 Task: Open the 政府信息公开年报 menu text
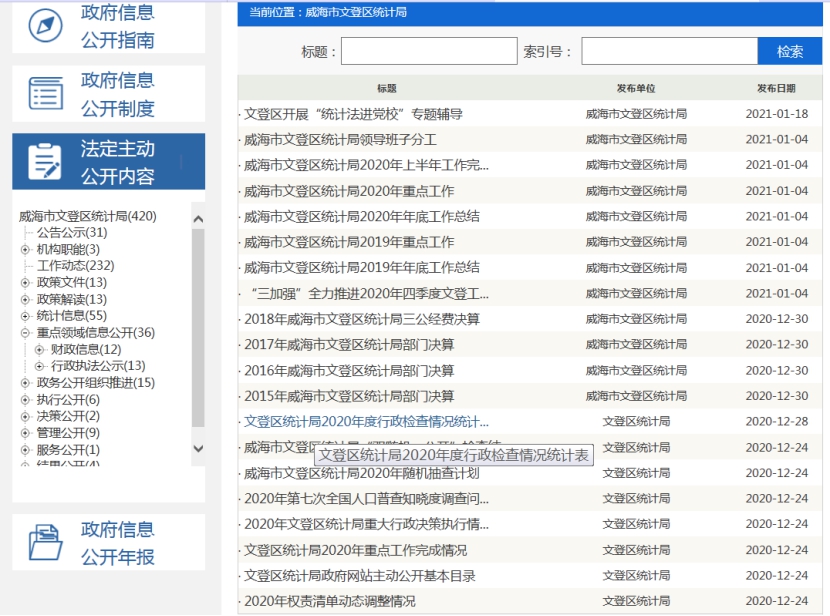[x=118, y=543]
